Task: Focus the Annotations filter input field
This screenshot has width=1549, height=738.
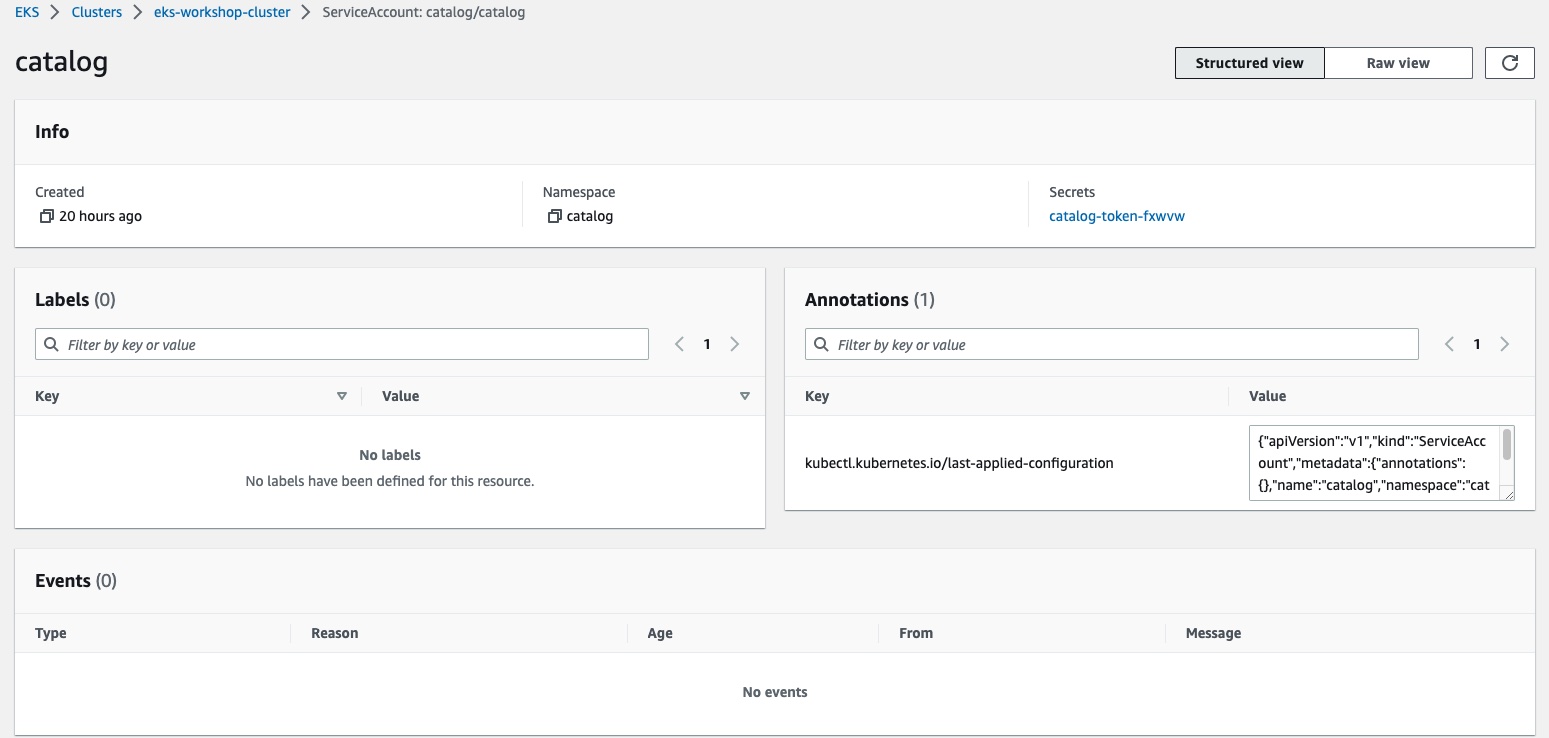Action: tap(1120, 345)
